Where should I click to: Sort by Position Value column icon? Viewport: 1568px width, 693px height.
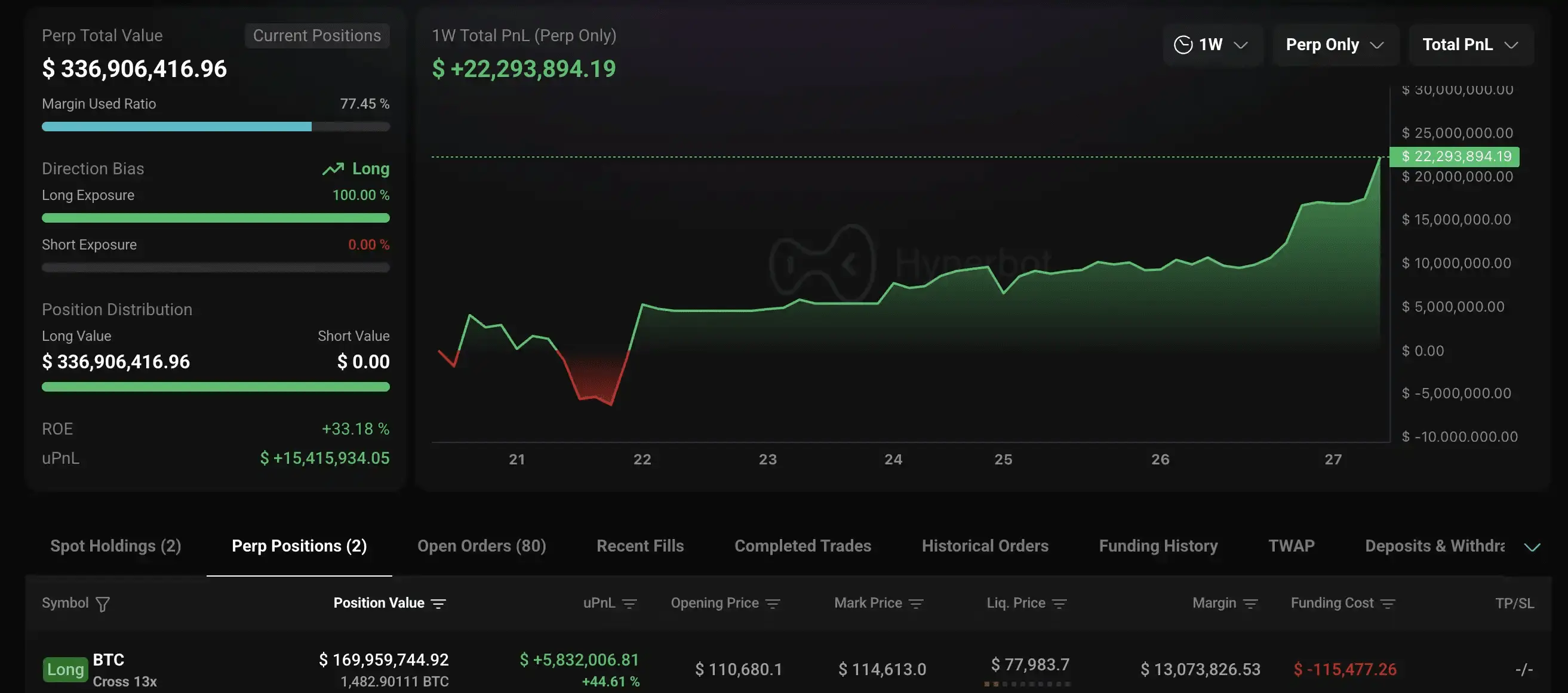pos(438,603)
